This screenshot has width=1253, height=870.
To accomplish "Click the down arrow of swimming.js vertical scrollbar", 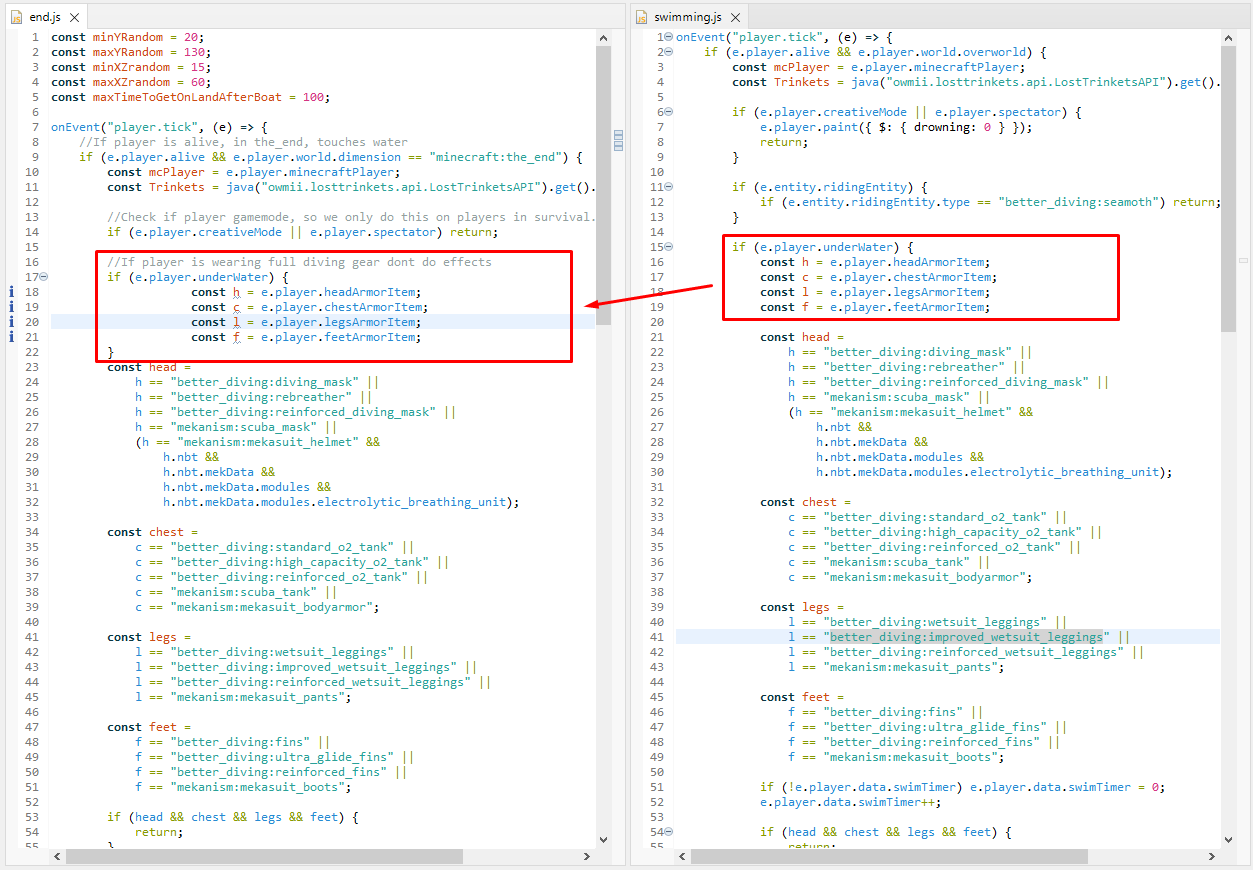I will pyautogui.click(x=1228, y=840).
